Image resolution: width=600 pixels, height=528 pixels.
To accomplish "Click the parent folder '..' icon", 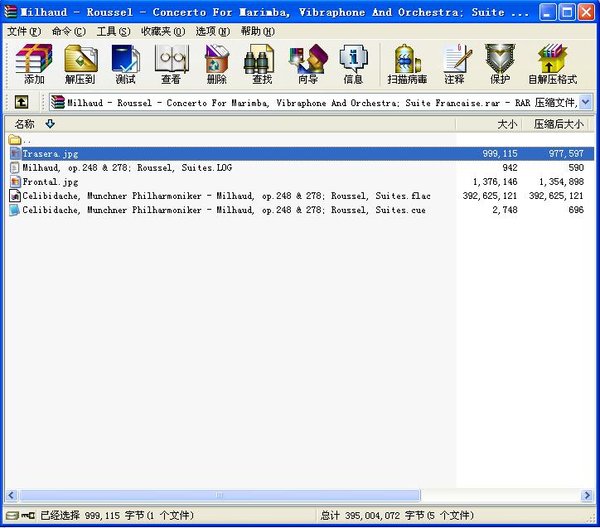I will tap(15, 139).
